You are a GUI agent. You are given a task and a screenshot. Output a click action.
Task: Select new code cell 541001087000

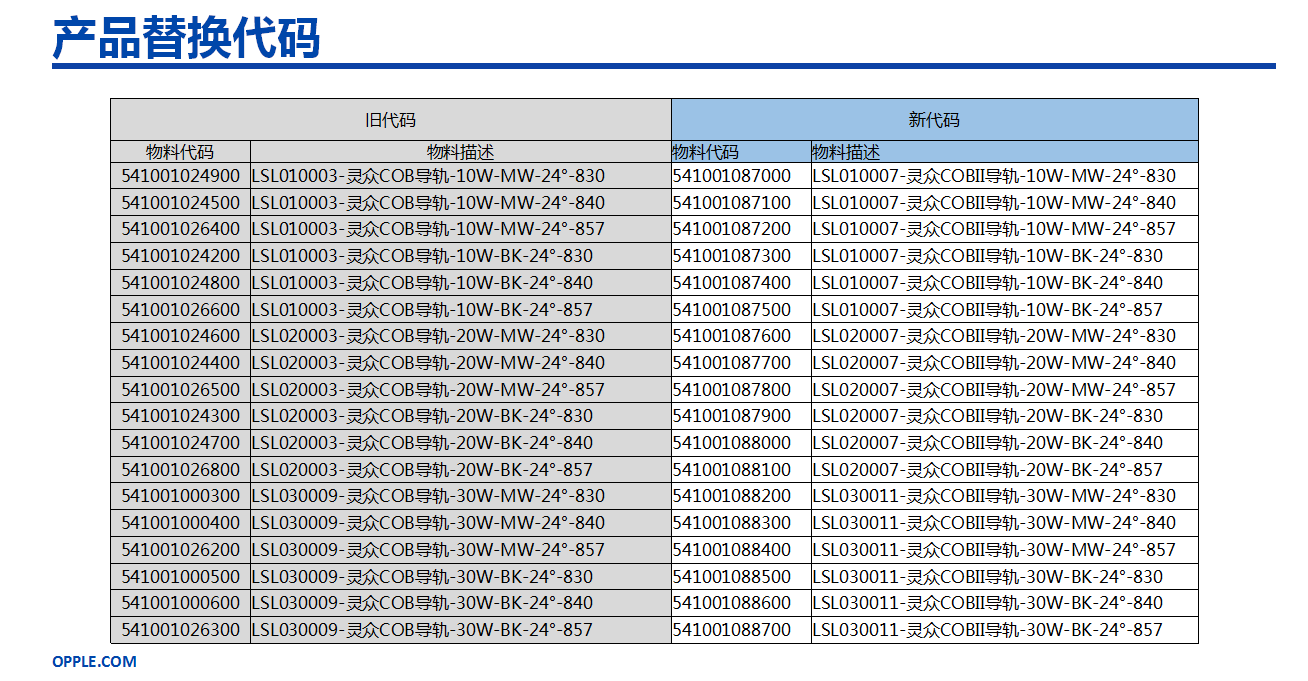point(731,176)
